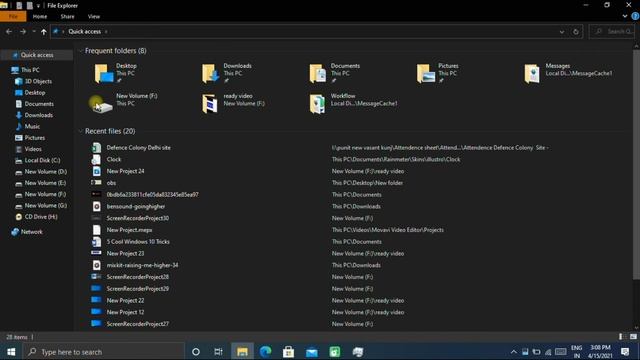Open the Home ribbon tab
This screenshot has width=640, height=360.
(40, 16)
